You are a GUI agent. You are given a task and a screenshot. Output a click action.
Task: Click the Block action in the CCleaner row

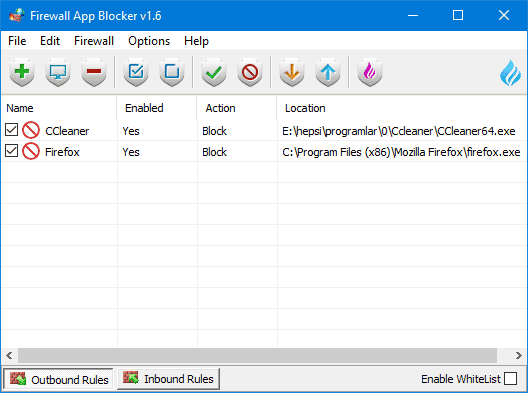pyautogui.click(x=214, y=131)
